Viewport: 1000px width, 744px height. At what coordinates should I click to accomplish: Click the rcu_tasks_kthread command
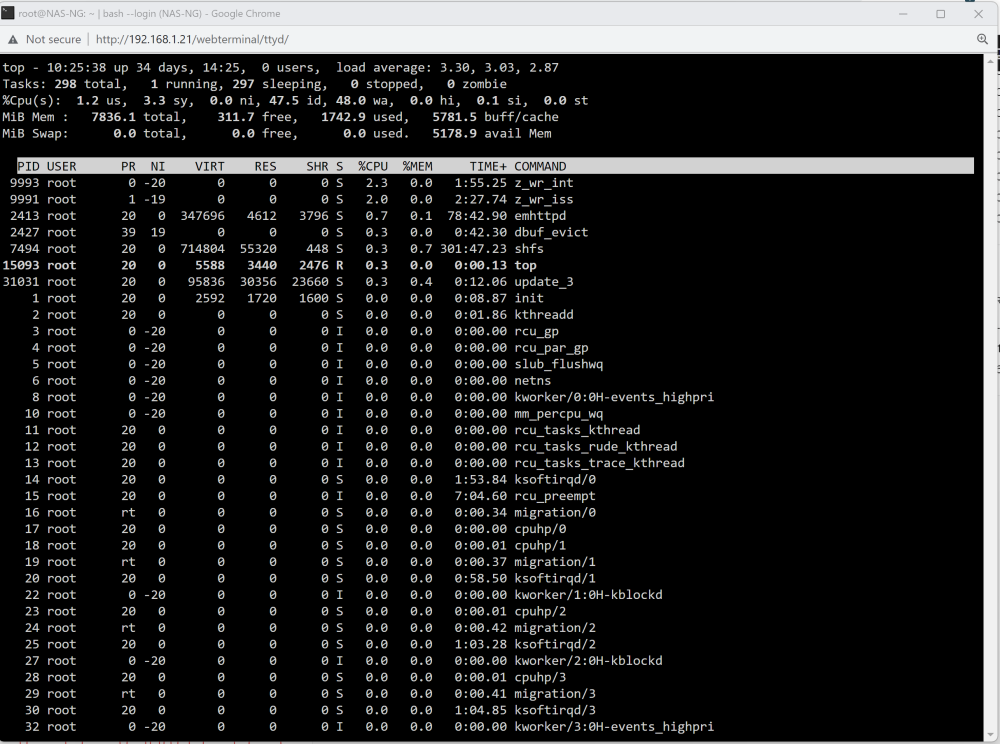click(x=577, y=430)
